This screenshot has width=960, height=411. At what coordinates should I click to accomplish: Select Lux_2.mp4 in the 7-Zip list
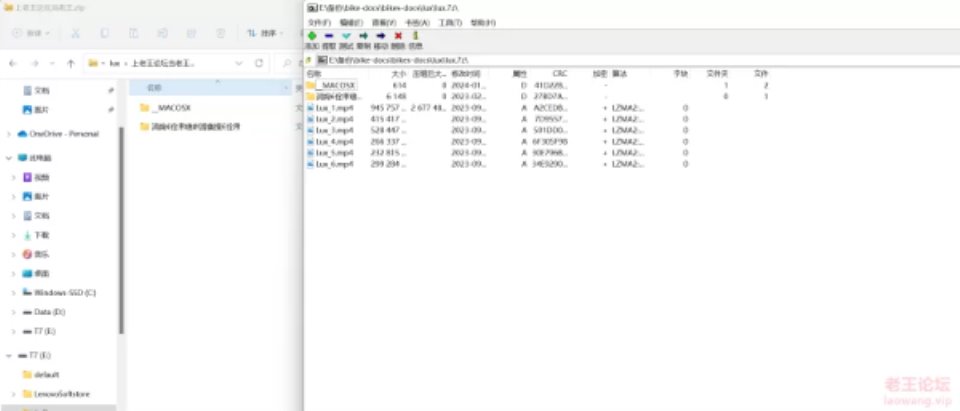[x=331, y=119]
